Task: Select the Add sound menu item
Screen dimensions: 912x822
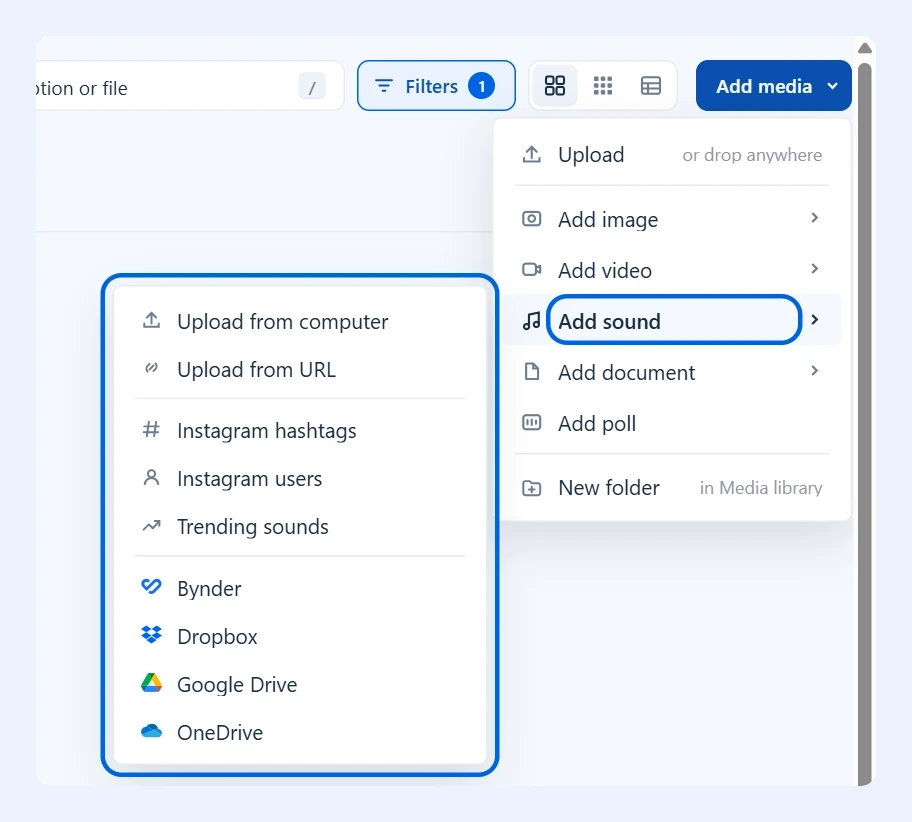Action: pyautogui.click(x=672, y=321)
